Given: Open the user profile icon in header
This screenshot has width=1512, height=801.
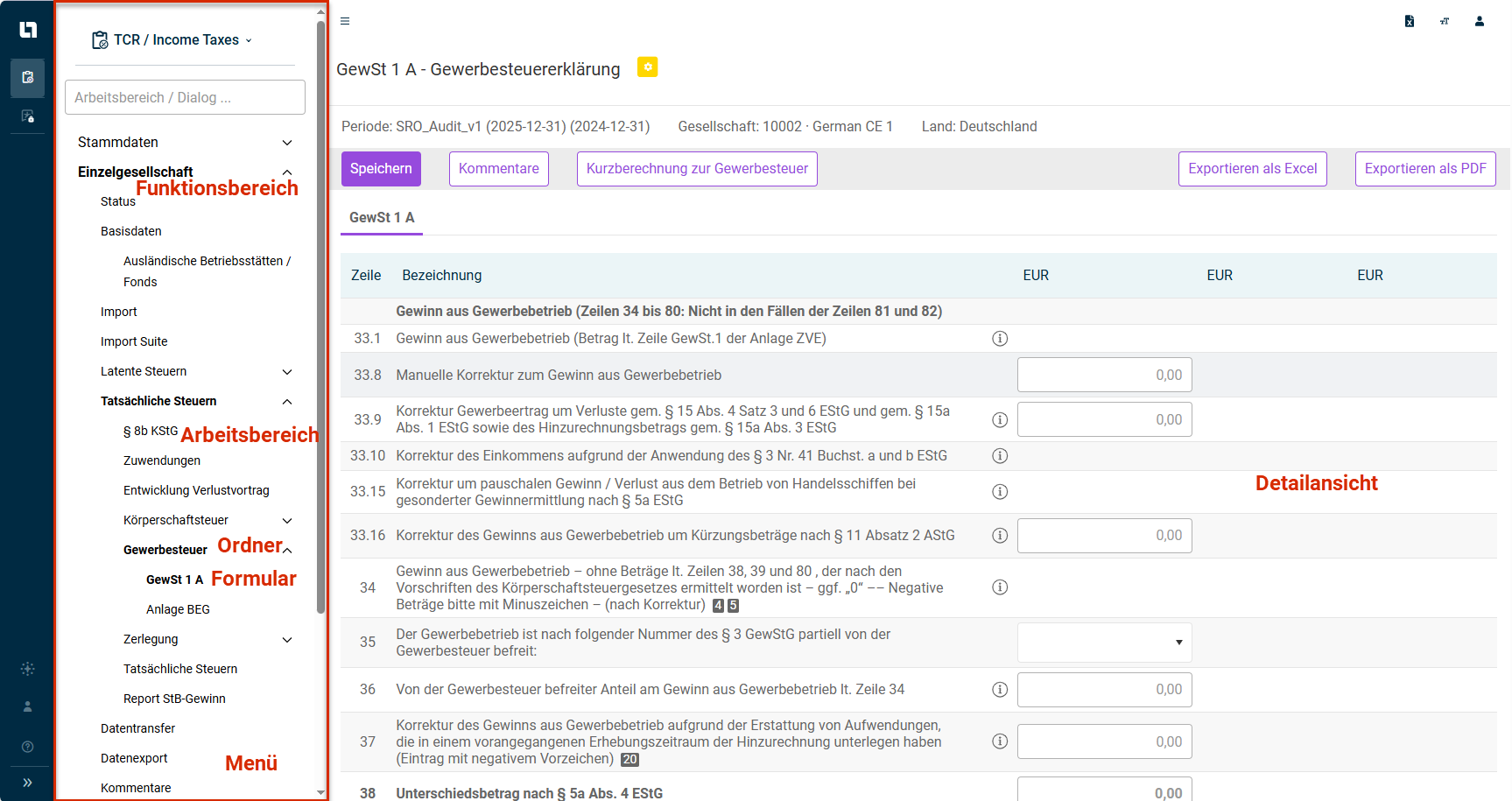Looking at the screenshot, I should point(1479,21).
